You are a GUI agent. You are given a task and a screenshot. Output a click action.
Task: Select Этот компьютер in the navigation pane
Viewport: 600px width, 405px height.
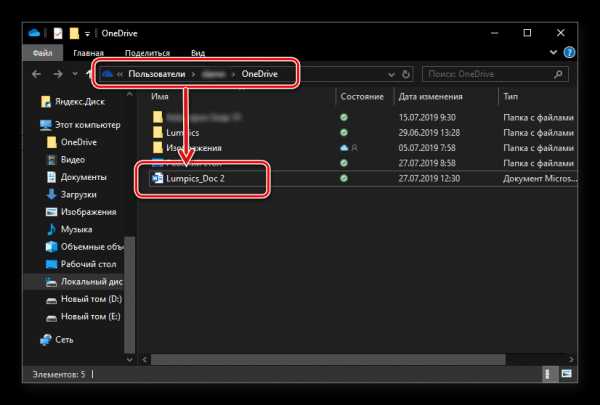pos(87,125)
